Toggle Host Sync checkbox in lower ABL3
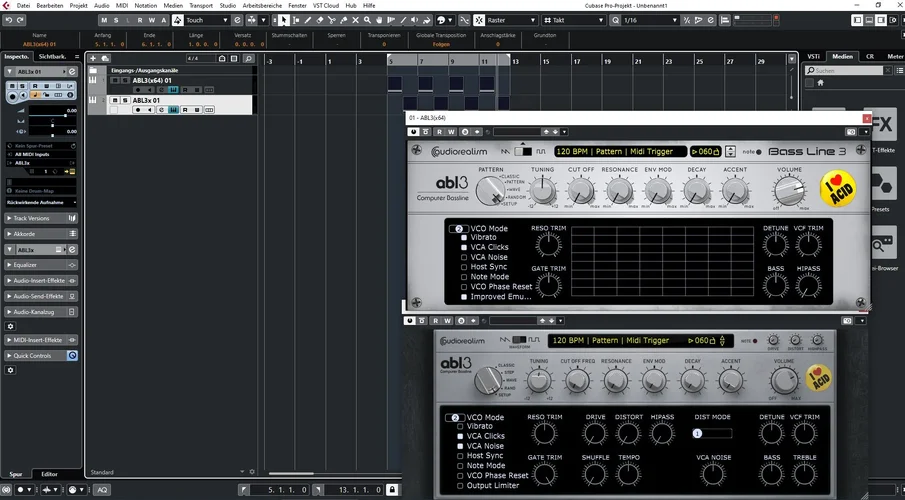Screen dimensions: 905x500 tap(461, 456)
